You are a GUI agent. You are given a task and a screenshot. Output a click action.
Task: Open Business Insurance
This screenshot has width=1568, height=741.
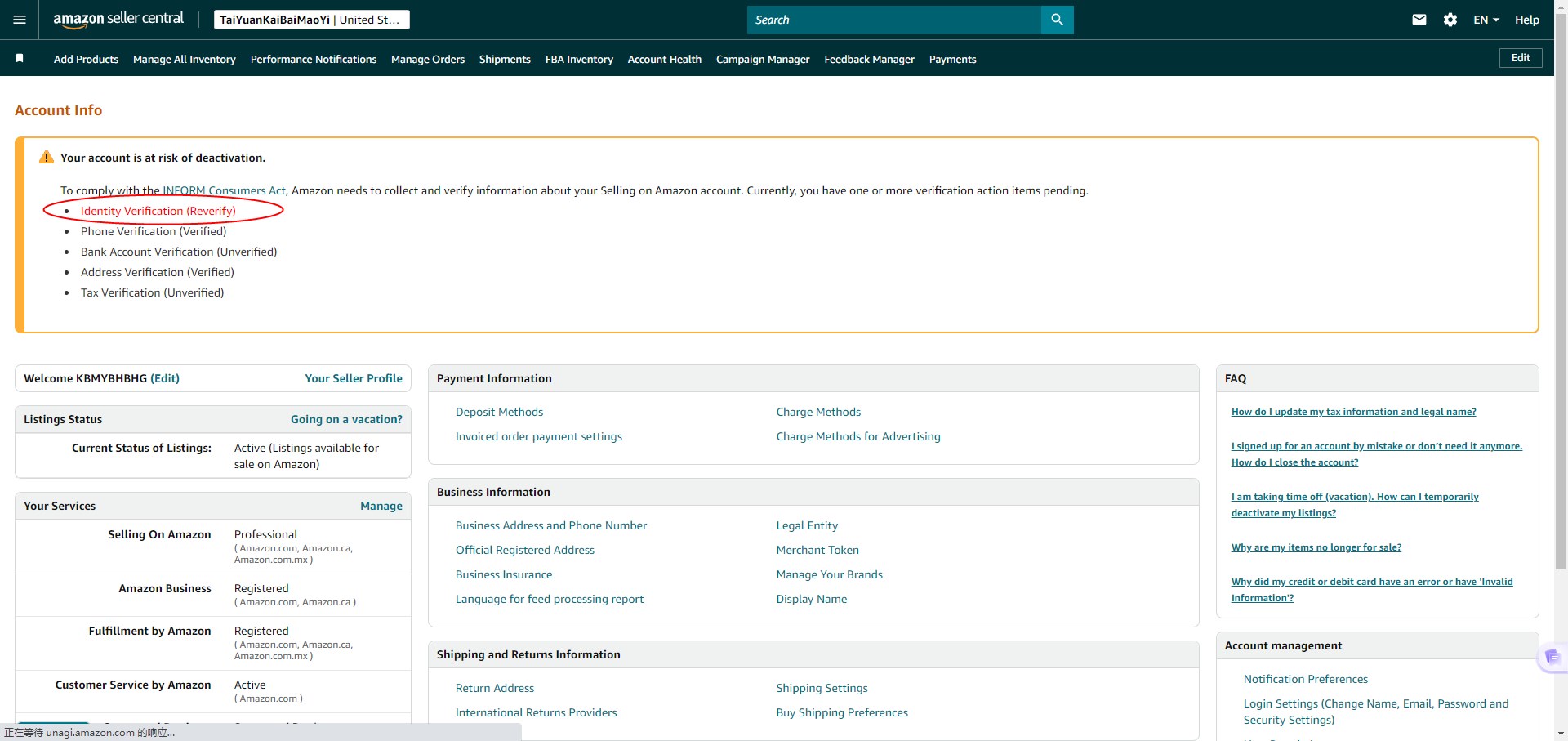pyautogui.click(x=504, y=574)
